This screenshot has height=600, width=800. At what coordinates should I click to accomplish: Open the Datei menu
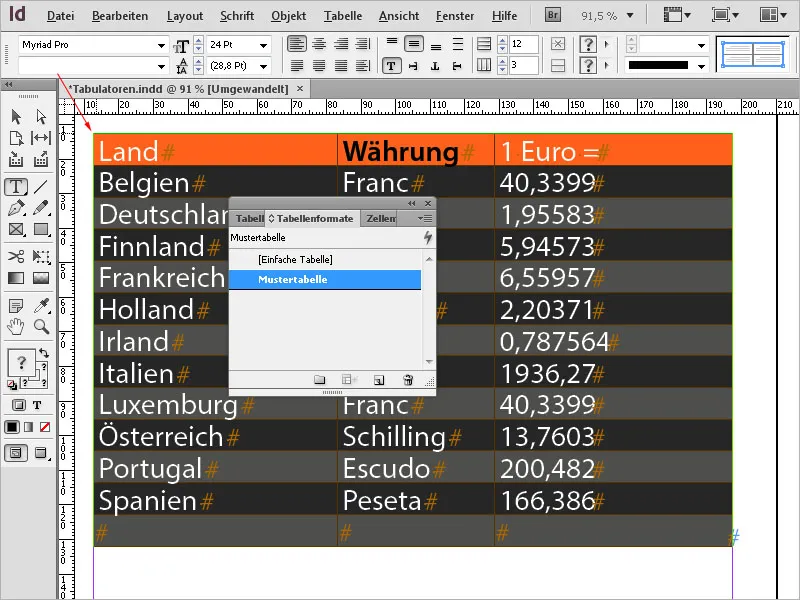[60, 16]
